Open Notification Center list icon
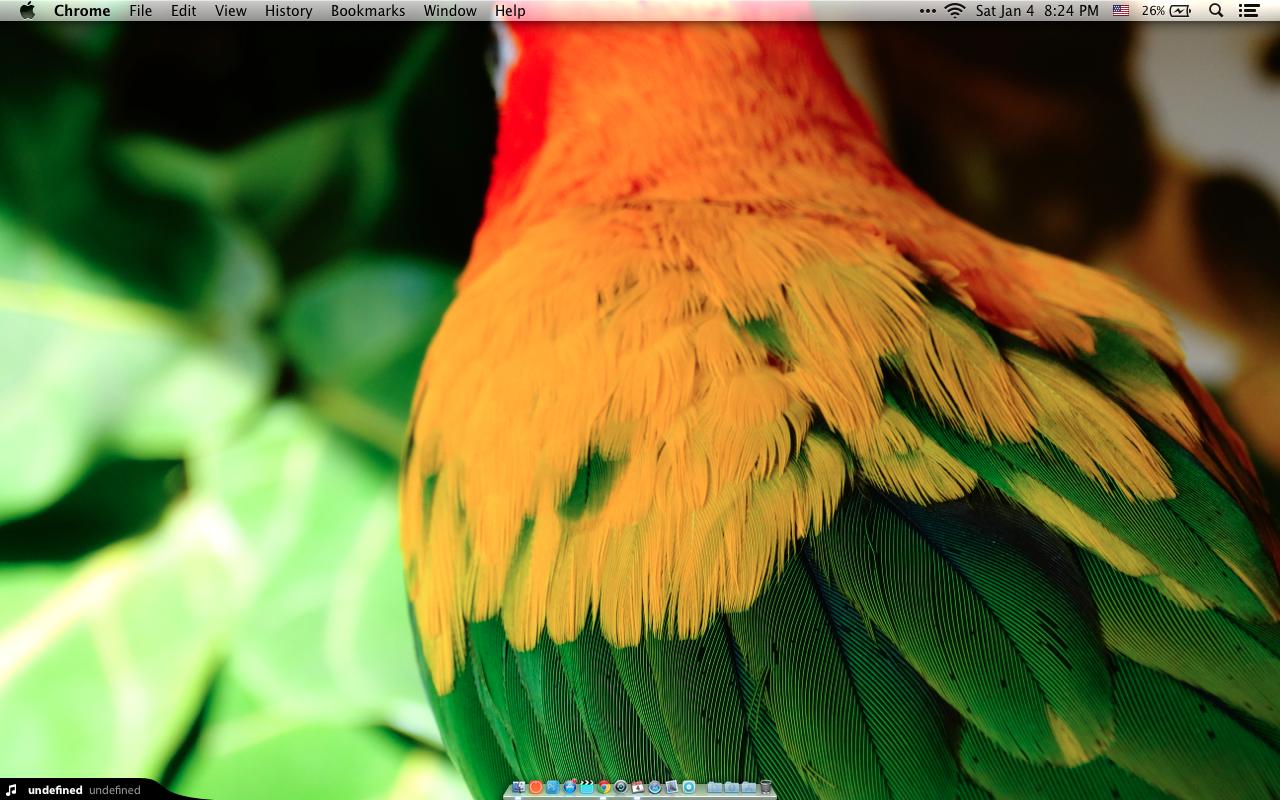This screenshot has height=800, width=1280. click(x=1248, y=10)
